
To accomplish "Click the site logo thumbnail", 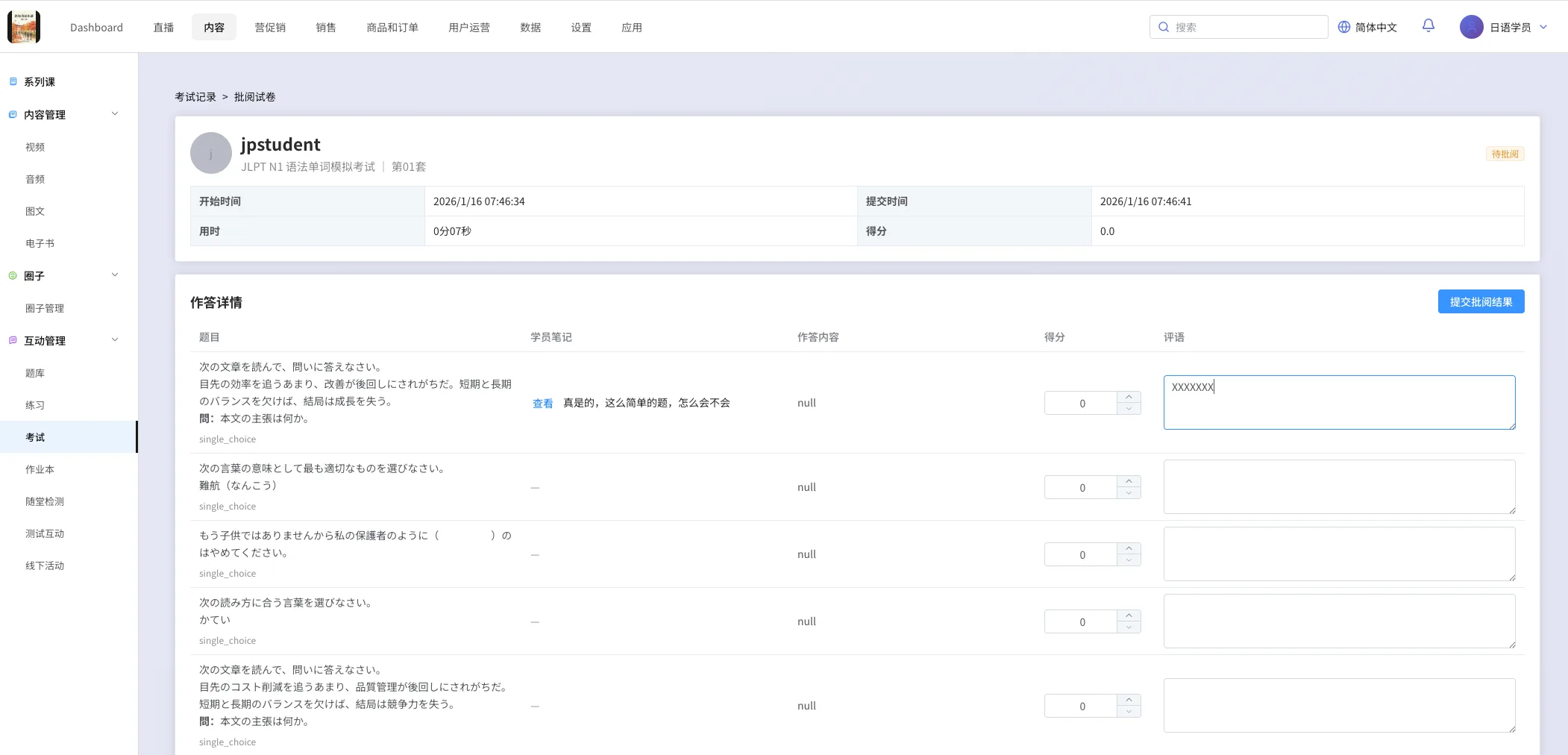I will tap(24, 27).
